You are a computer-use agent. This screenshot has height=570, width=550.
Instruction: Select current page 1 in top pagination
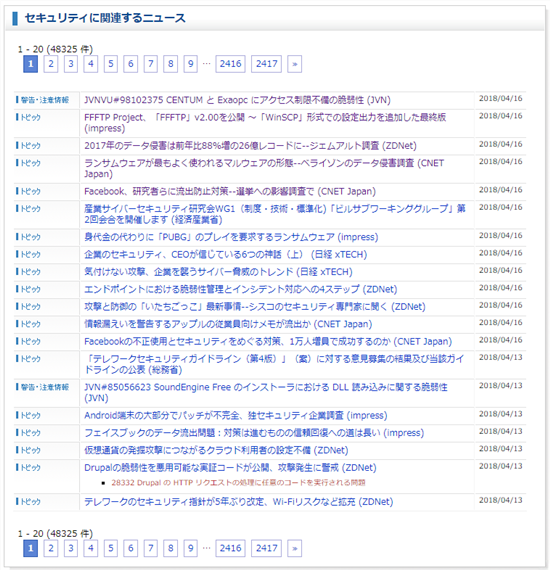31,64
